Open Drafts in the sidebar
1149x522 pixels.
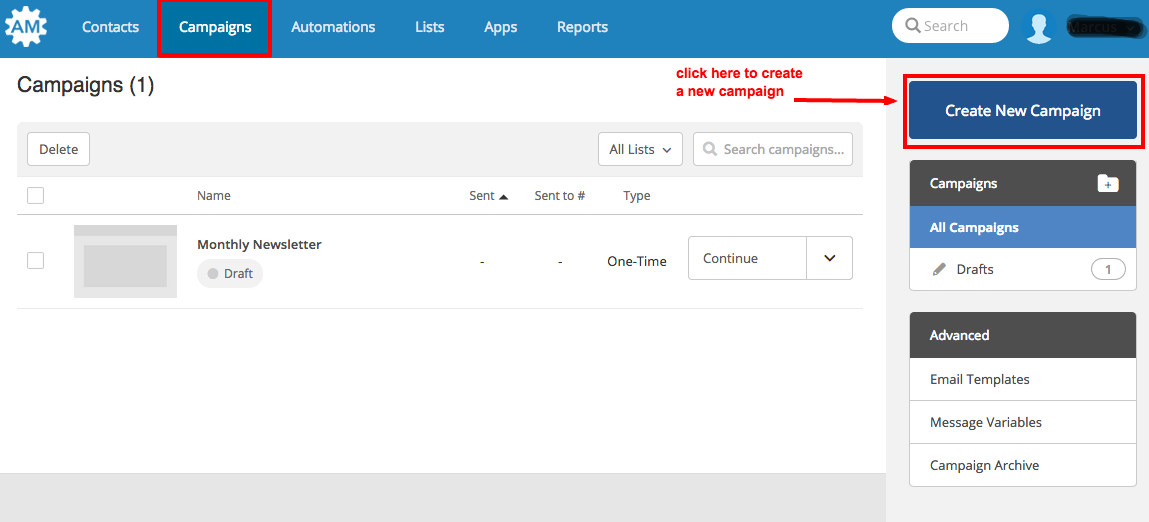point(1023,269)
